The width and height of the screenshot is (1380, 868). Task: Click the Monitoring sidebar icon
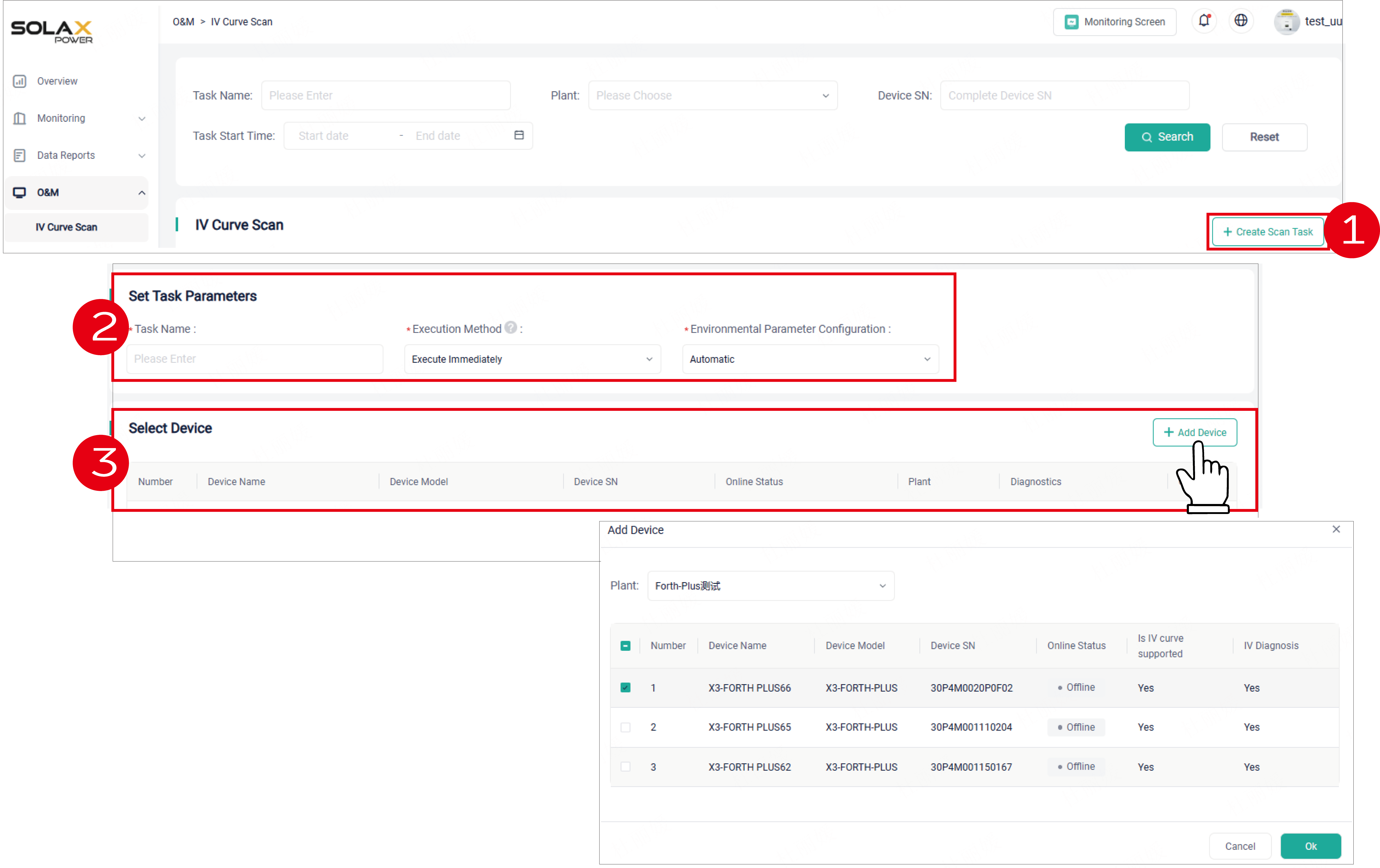(20, 118)
